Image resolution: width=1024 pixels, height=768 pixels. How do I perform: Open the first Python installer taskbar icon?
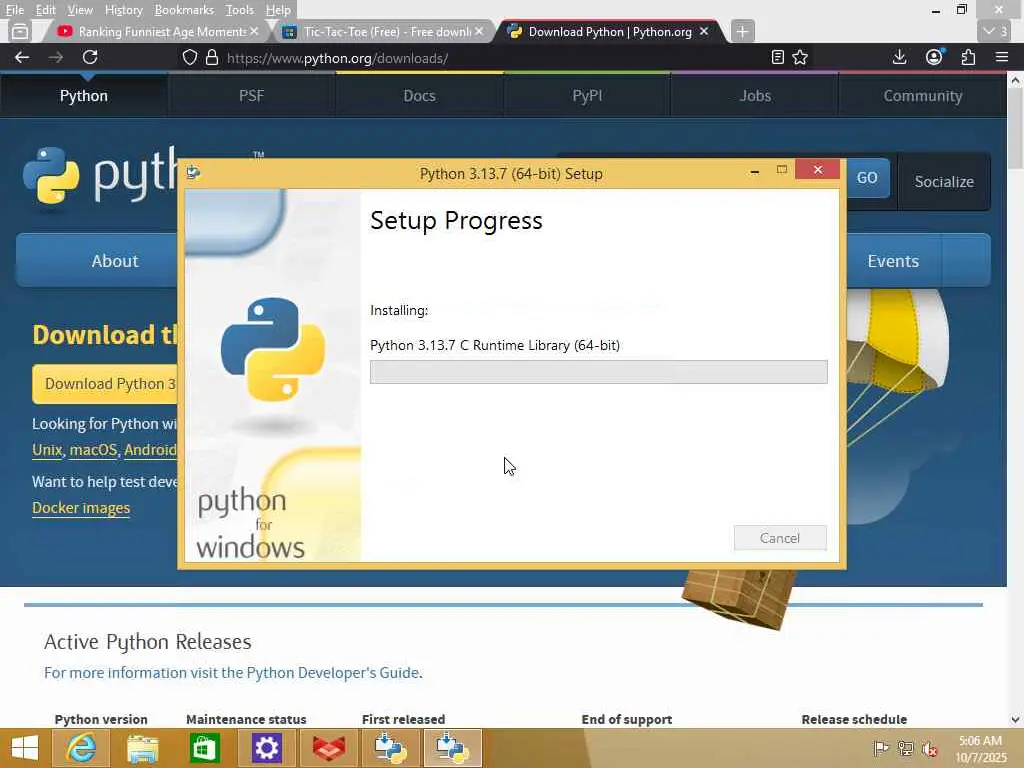[x=390, y=748]
